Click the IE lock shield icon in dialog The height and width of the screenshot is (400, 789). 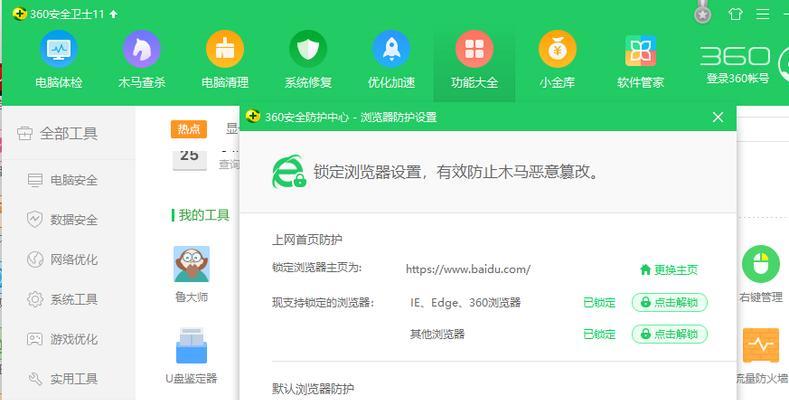pos(289,172)
